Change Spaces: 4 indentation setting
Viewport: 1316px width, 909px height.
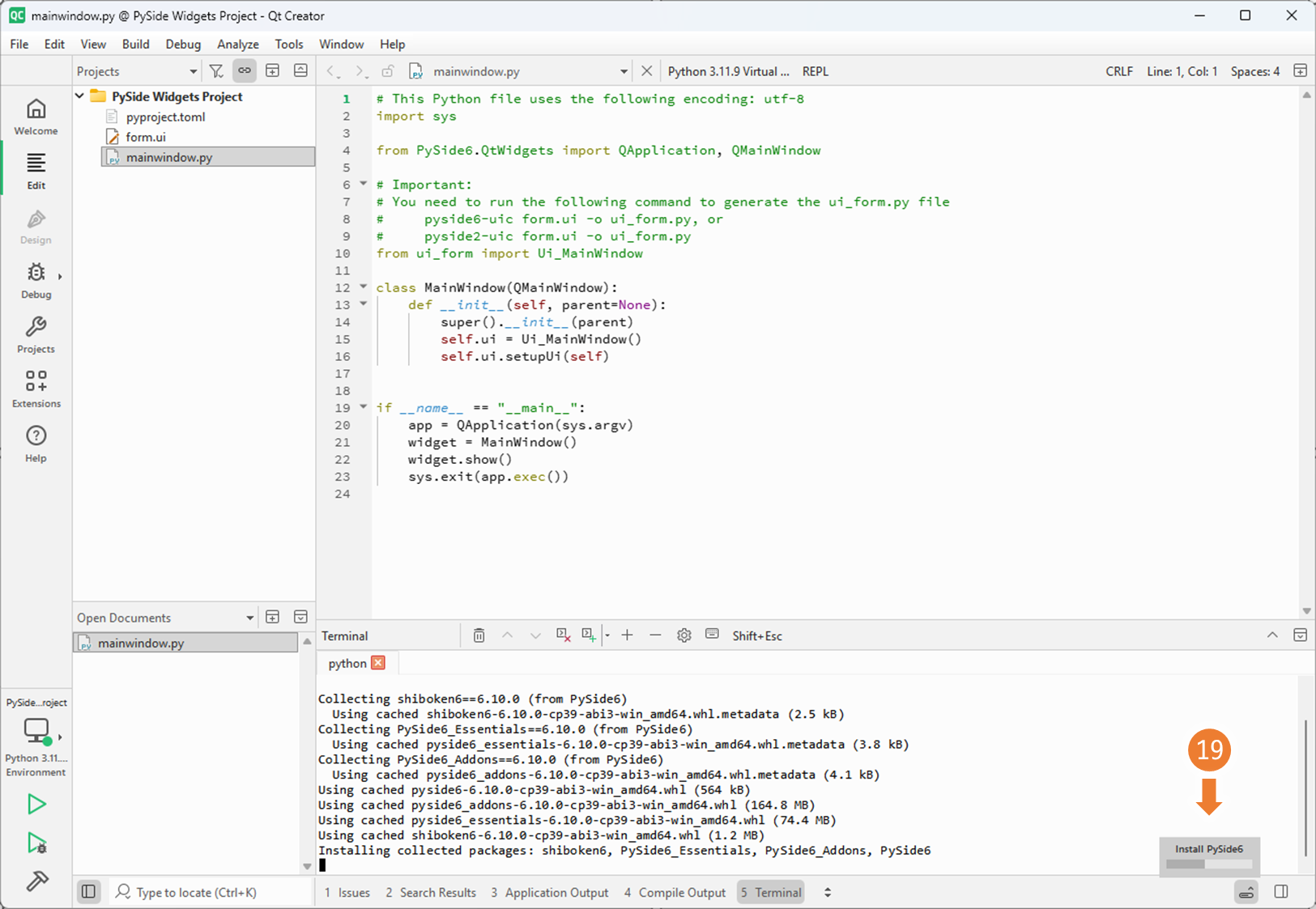tap(1255, 71)
